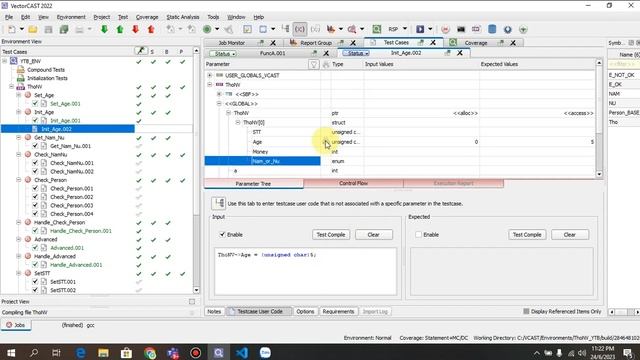Expand the <<SBF>> parameter node
Image resolution: width=640 pixels, height=360 pixels.
pos(219,94)
